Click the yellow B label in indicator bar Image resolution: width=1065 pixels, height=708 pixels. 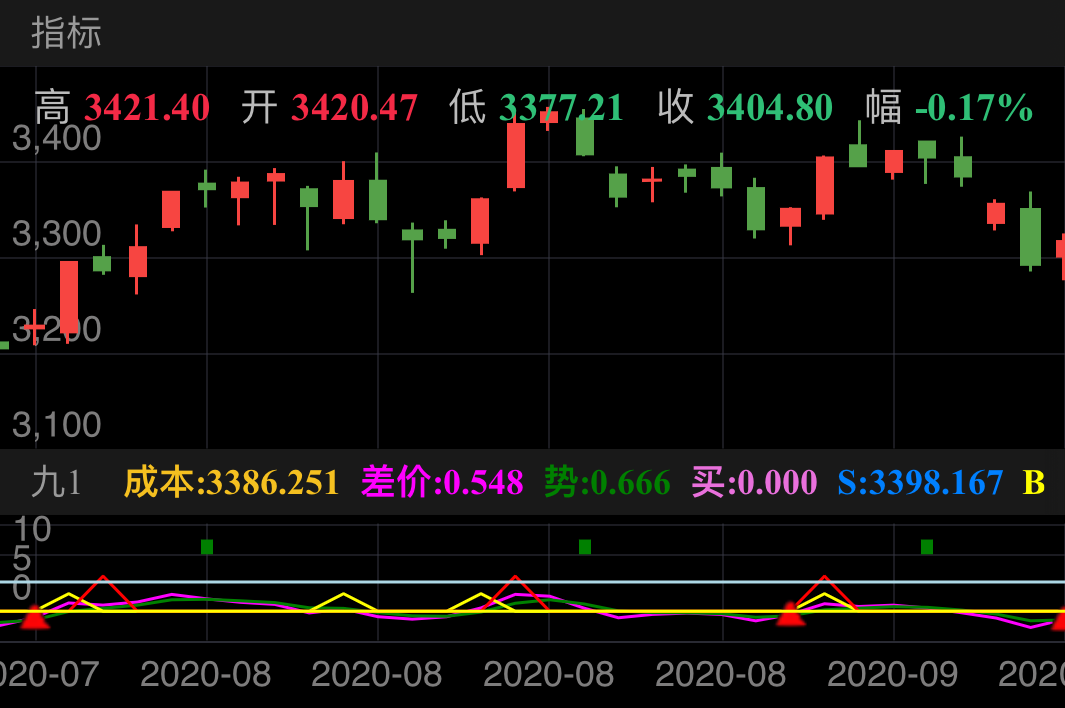coord(1033,483)
